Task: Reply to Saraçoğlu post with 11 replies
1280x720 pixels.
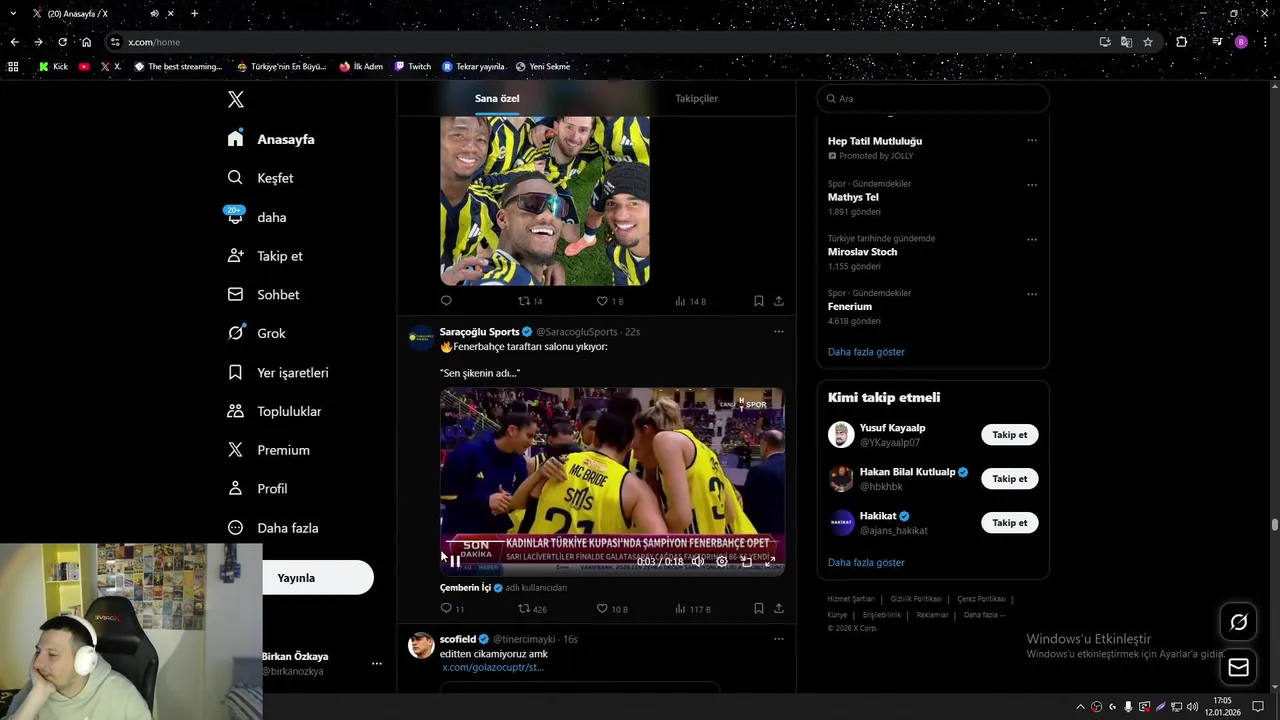Action: 452,609
